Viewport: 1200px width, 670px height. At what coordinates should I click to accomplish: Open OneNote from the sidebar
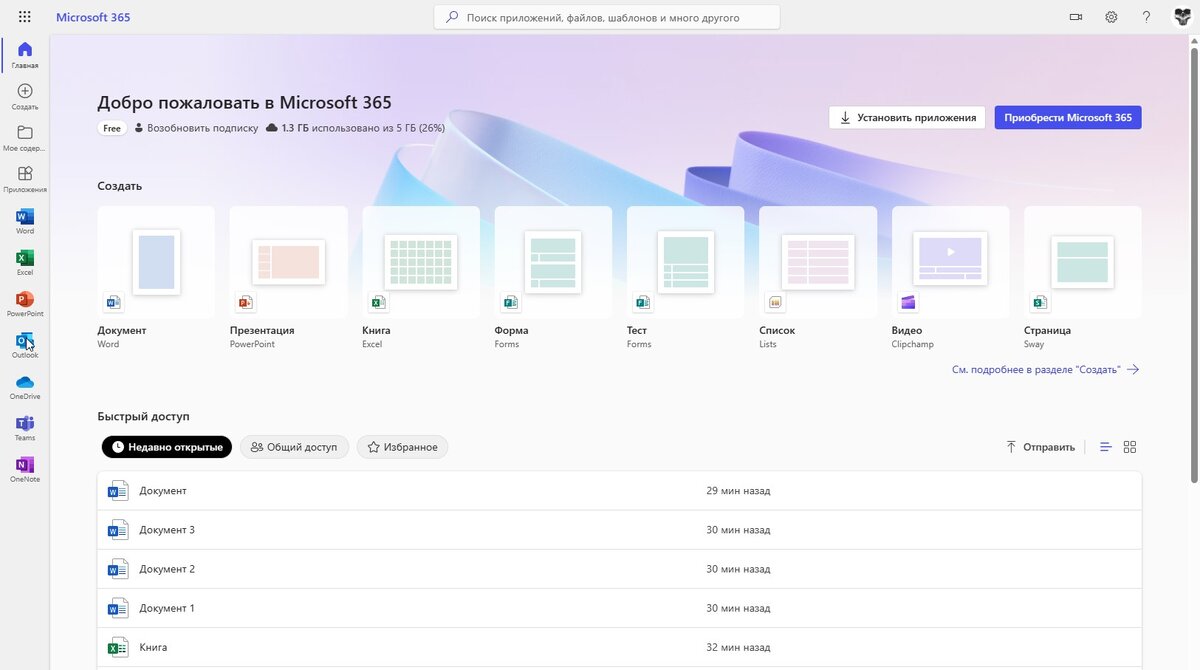coord(25,470)
